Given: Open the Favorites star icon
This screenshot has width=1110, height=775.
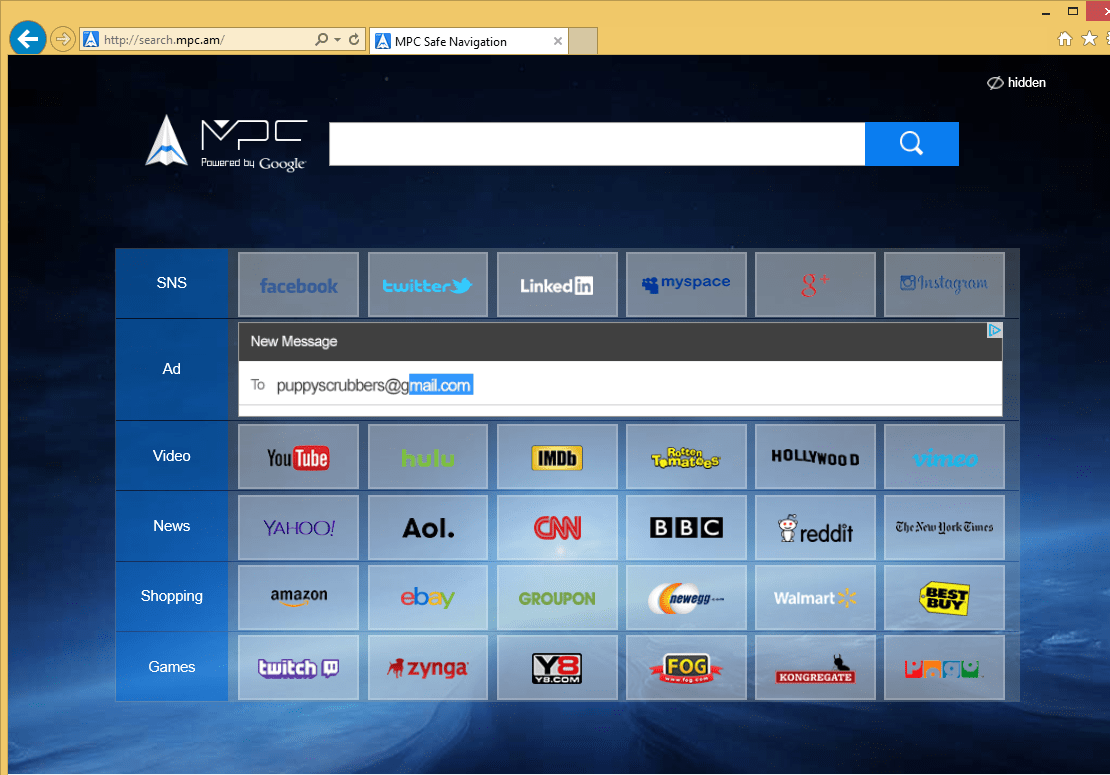Looking at the screenshot, I should pyautogui.click(x=1089, y=39).
